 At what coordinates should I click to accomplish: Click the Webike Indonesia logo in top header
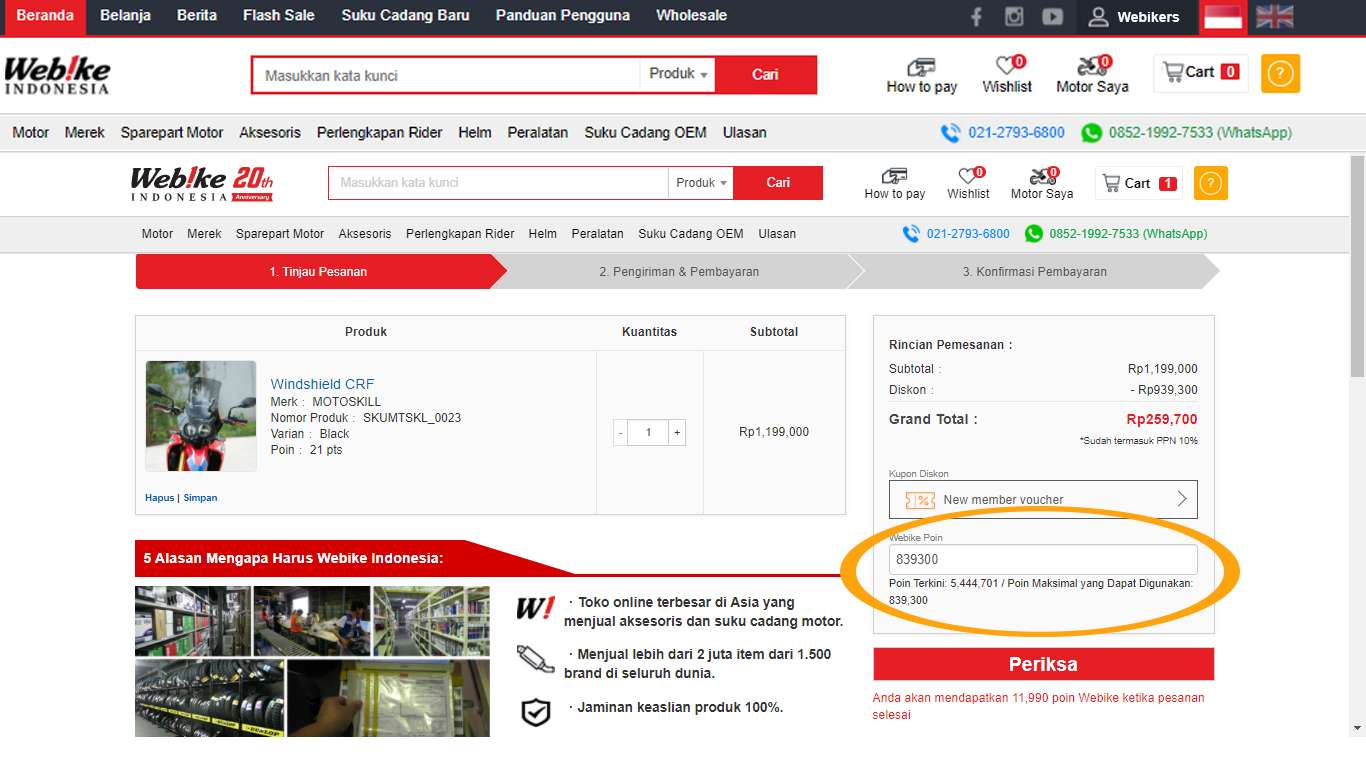[x=57, y=75]
